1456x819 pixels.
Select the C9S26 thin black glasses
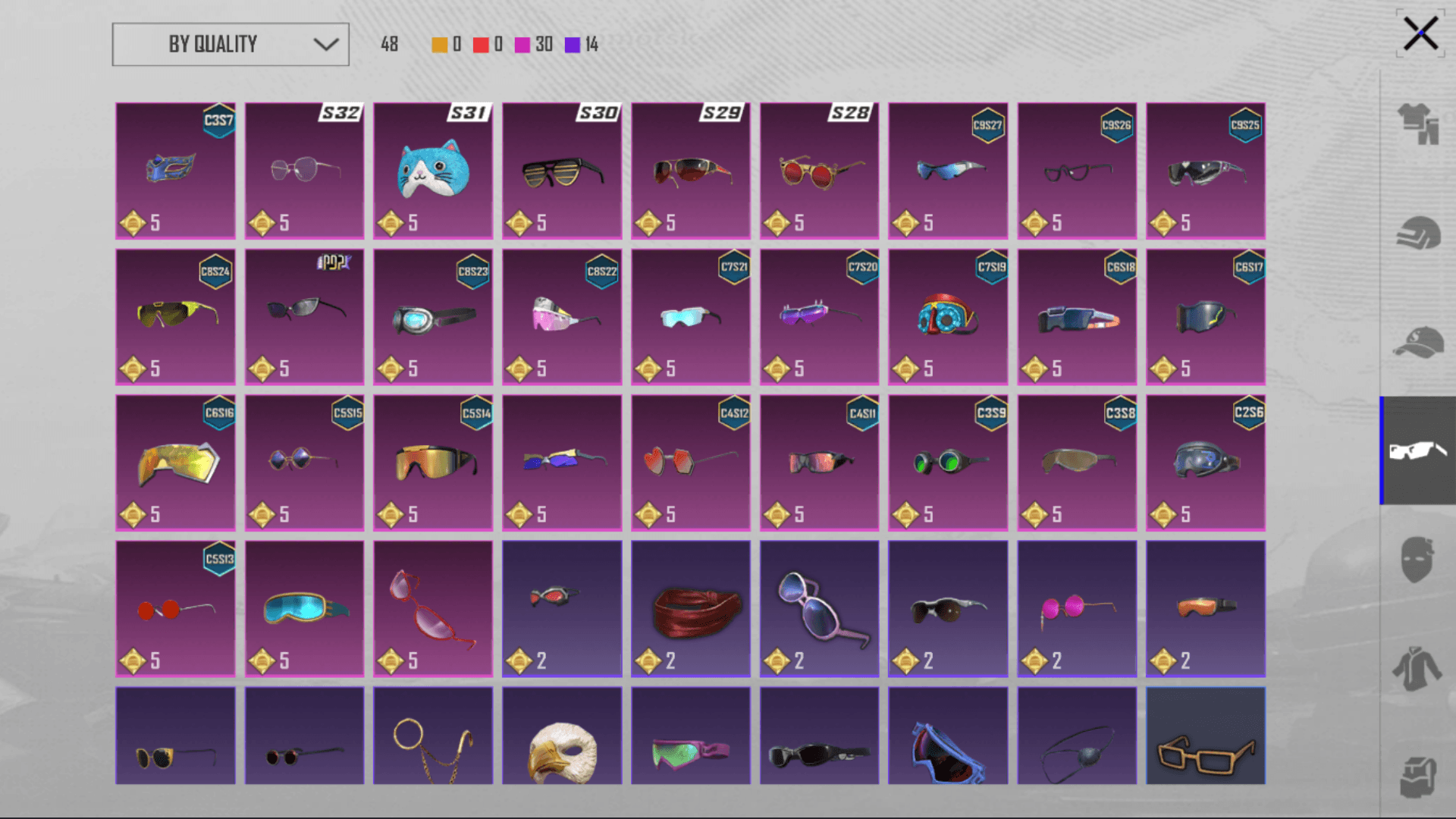coord(1077,171)
